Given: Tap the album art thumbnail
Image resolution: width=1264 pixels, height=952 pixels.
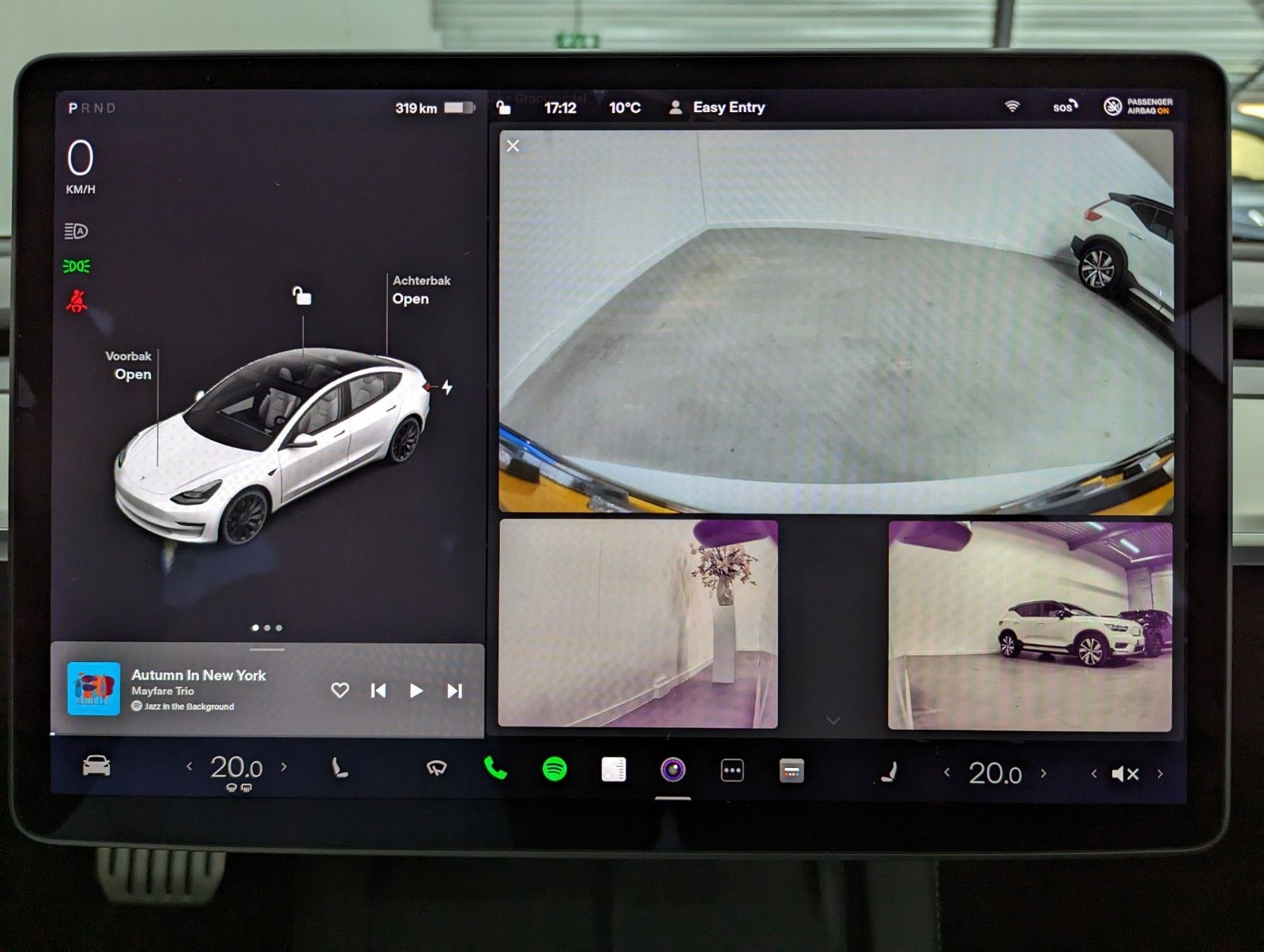Looking at the screenshot, I should click(94, 689).
